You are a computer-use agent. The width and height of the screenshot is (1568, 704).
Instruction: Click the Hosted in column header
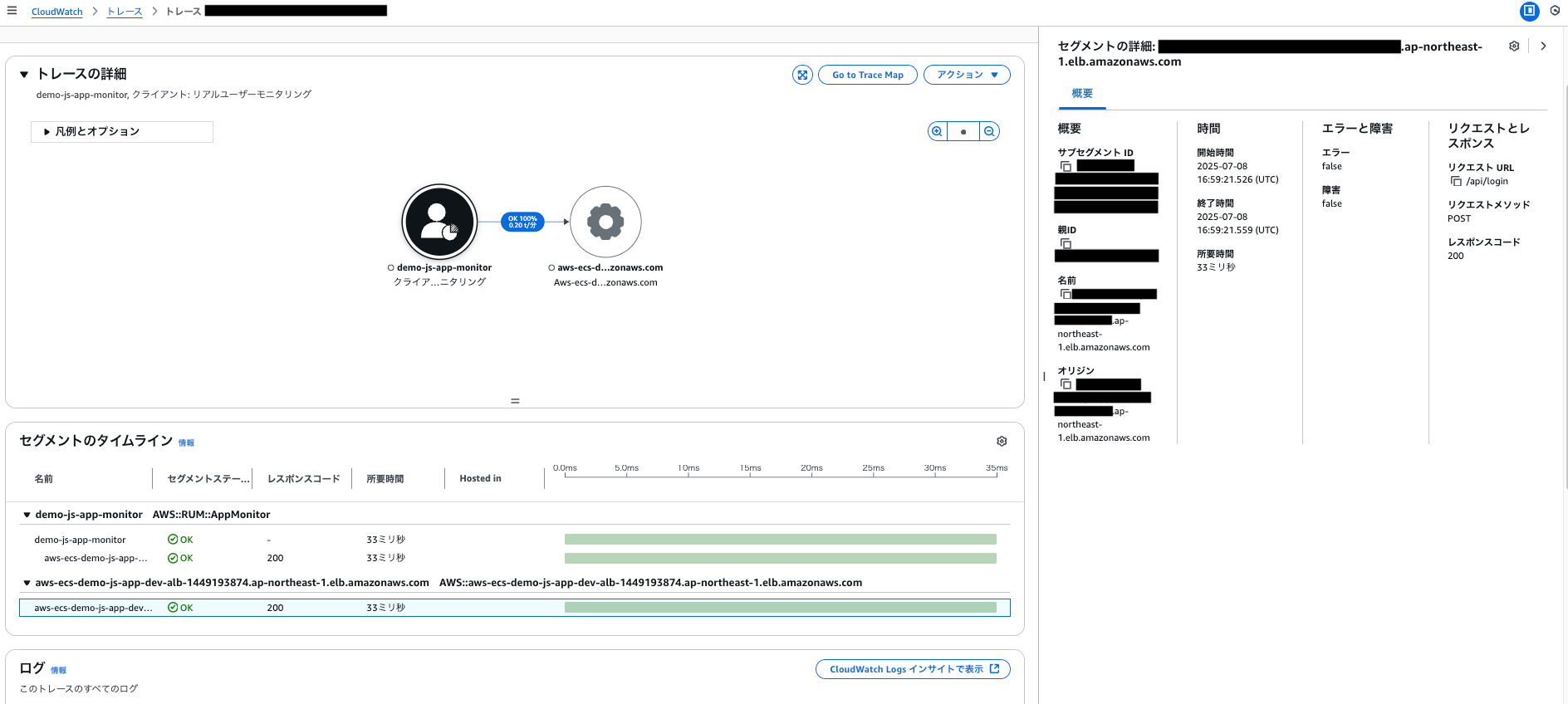(x=480, y=479)
